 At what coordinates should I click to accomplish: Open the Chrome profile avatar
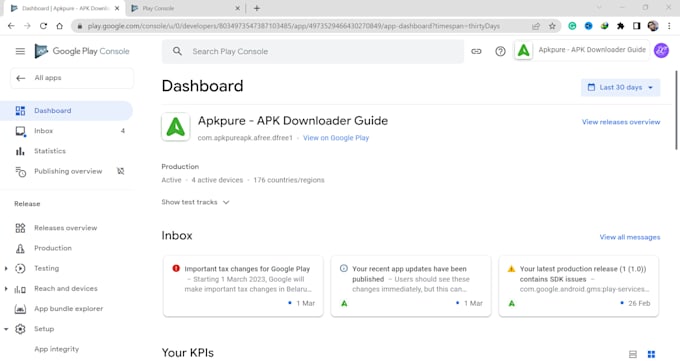pyautogui.click(x=653, y=26)
